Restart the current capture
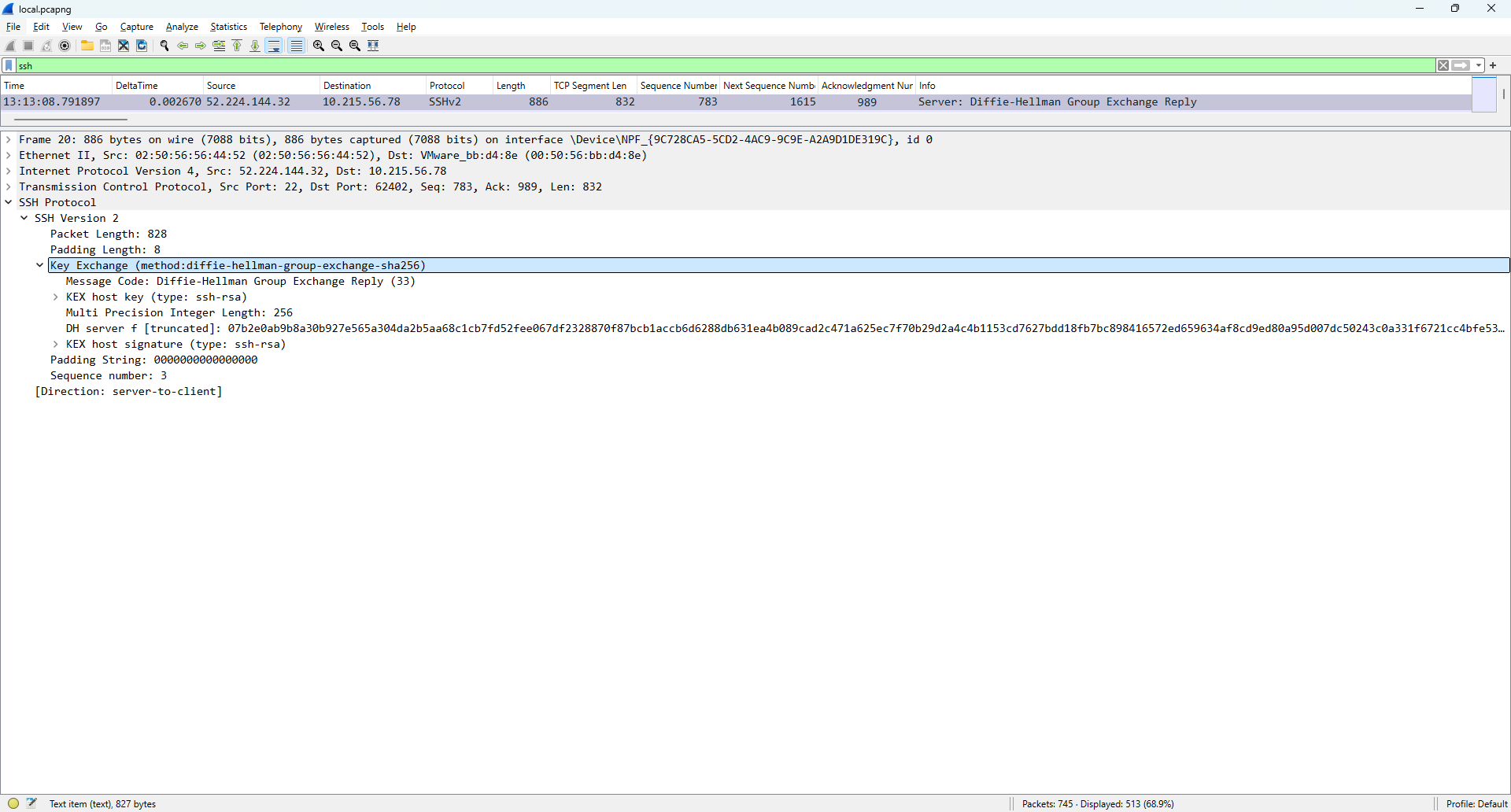This screenshot has height=812, width=1511. coord(46,46)
